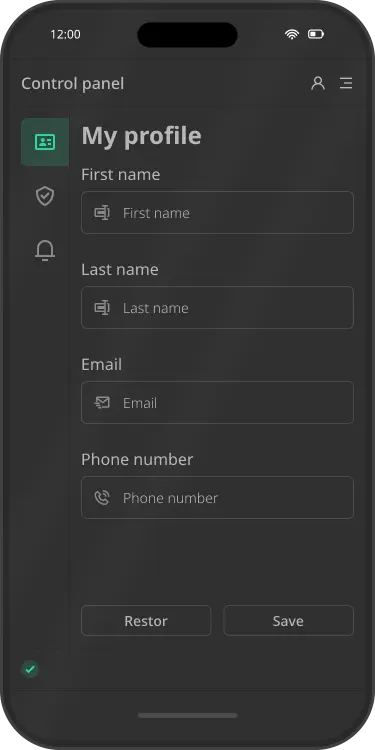Focus the Phone number input field

(x=218, y=497)
